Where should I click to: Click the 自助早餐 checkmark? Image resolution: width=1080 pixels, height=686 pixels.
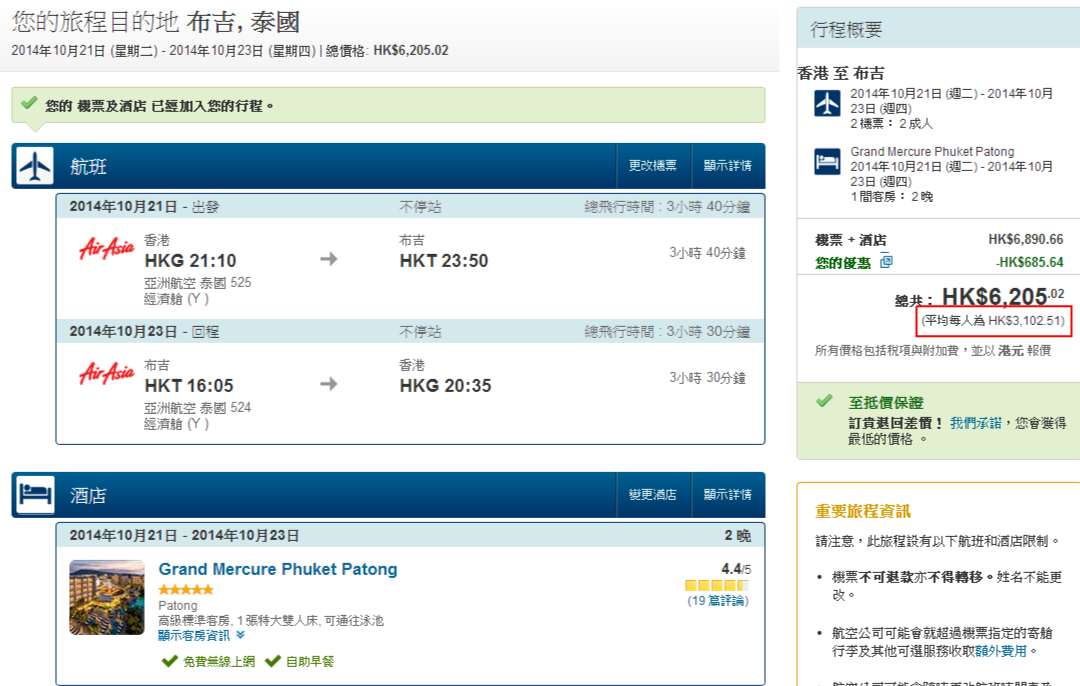(272, 661)
